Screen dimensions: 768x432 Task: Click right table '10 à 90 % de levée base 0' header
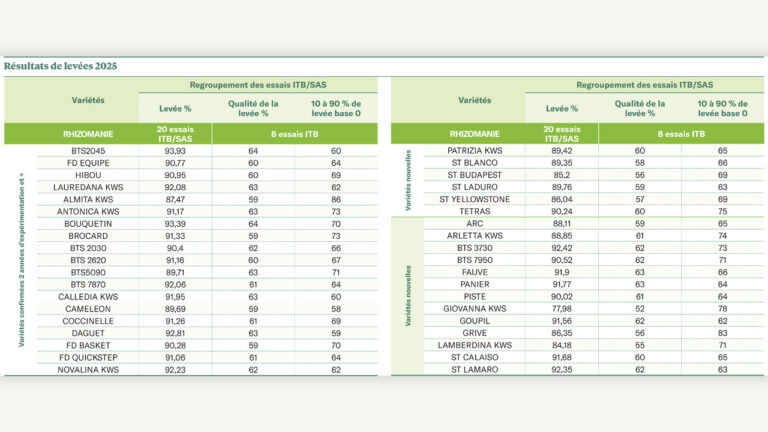tap(722, 108)
